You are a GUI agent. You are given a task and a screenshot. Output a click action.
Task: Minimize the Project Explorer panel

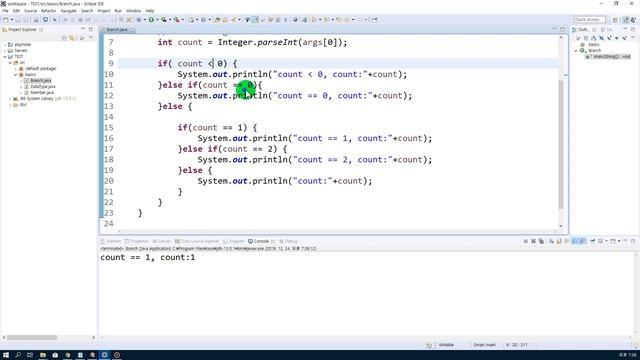83,29
